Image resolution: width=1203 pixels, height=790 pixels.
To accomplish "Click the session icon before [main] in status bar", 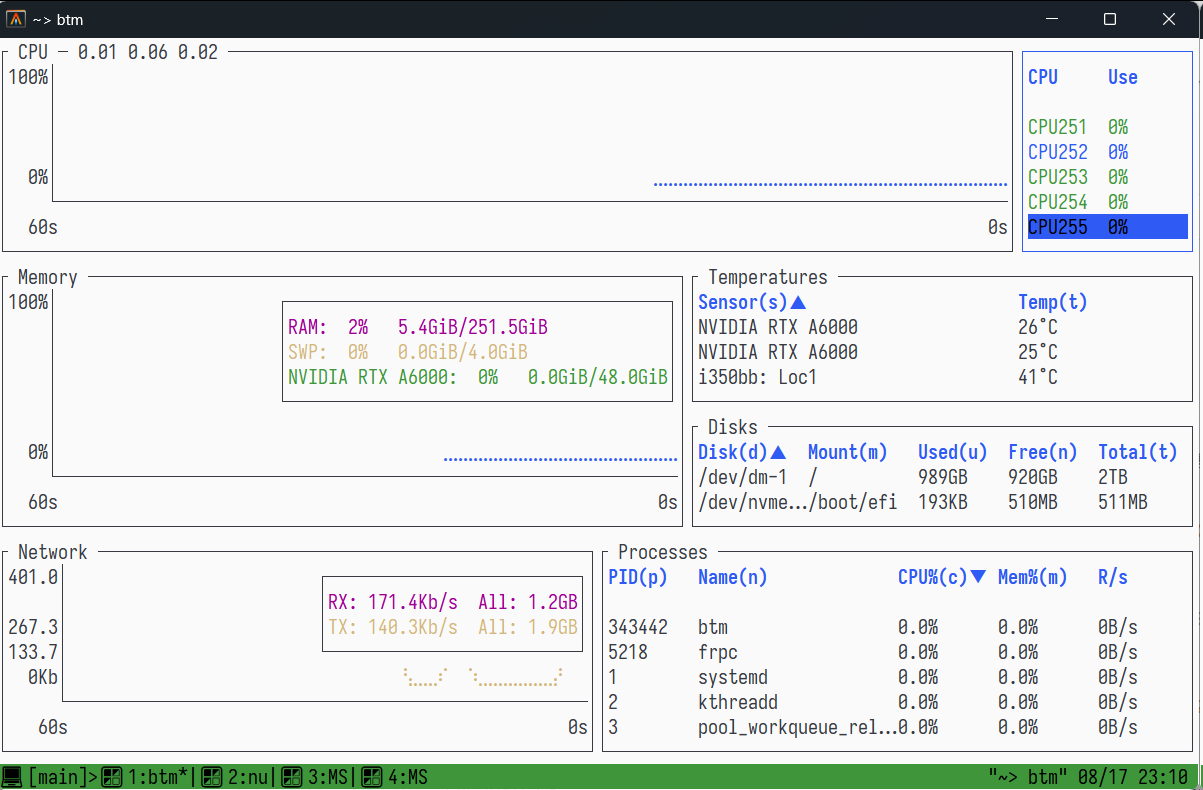I will (12, 777).
